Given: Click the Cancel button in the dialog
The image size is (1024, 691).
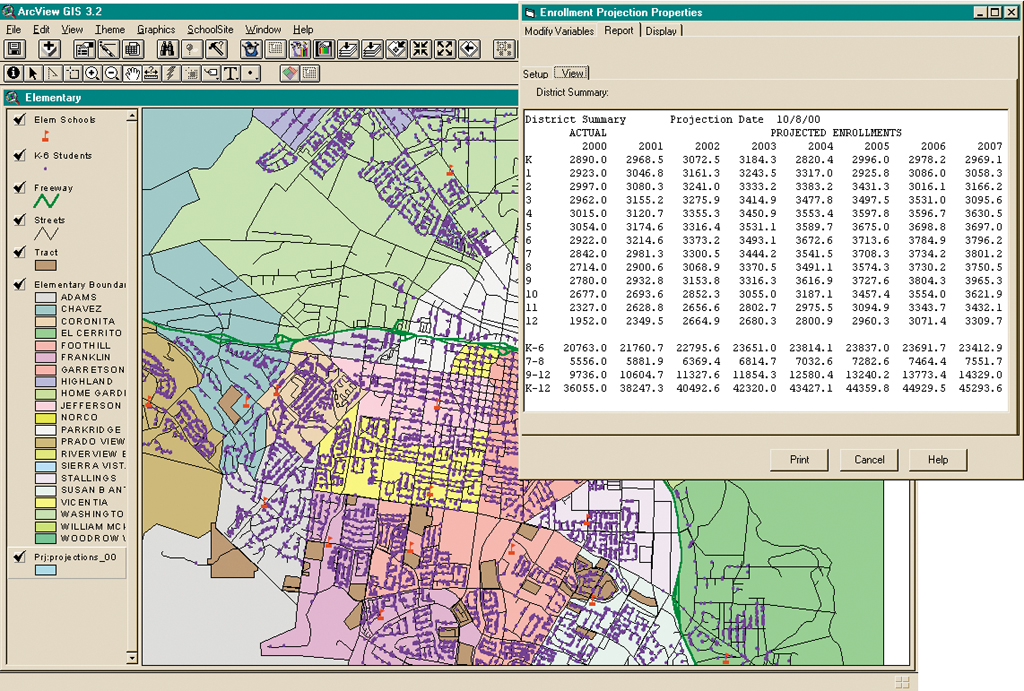Looking at the screenshot, I should 869,460.
